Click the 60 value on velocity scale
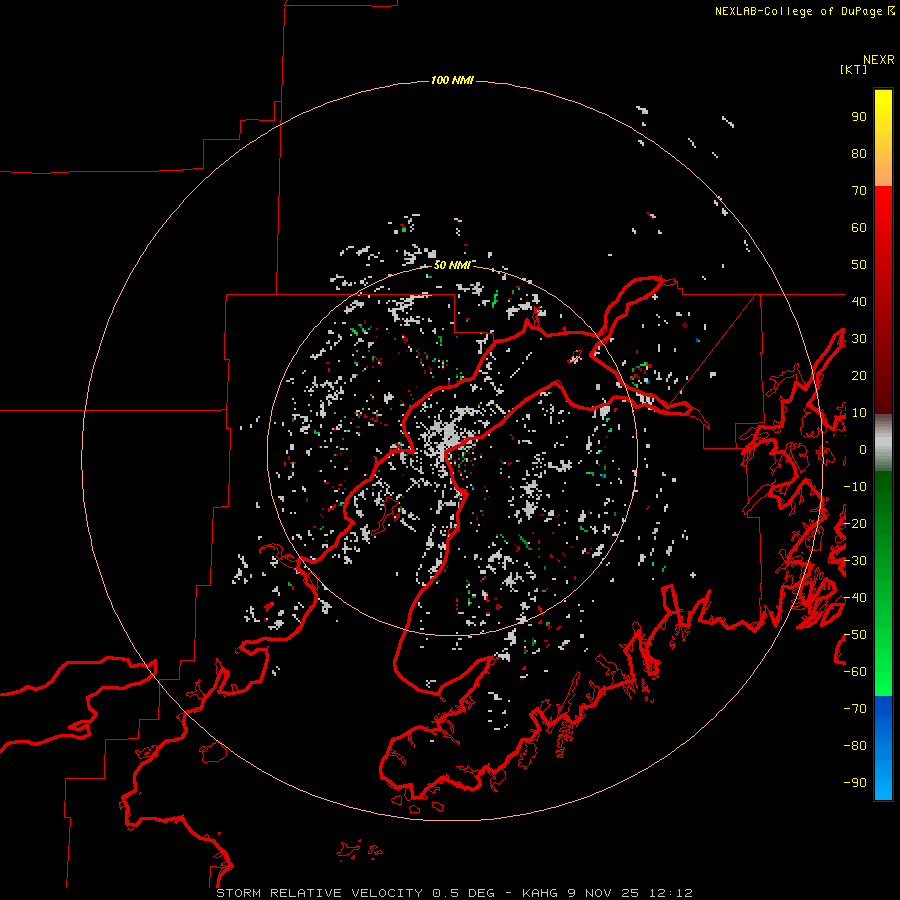 click(859, 228)
